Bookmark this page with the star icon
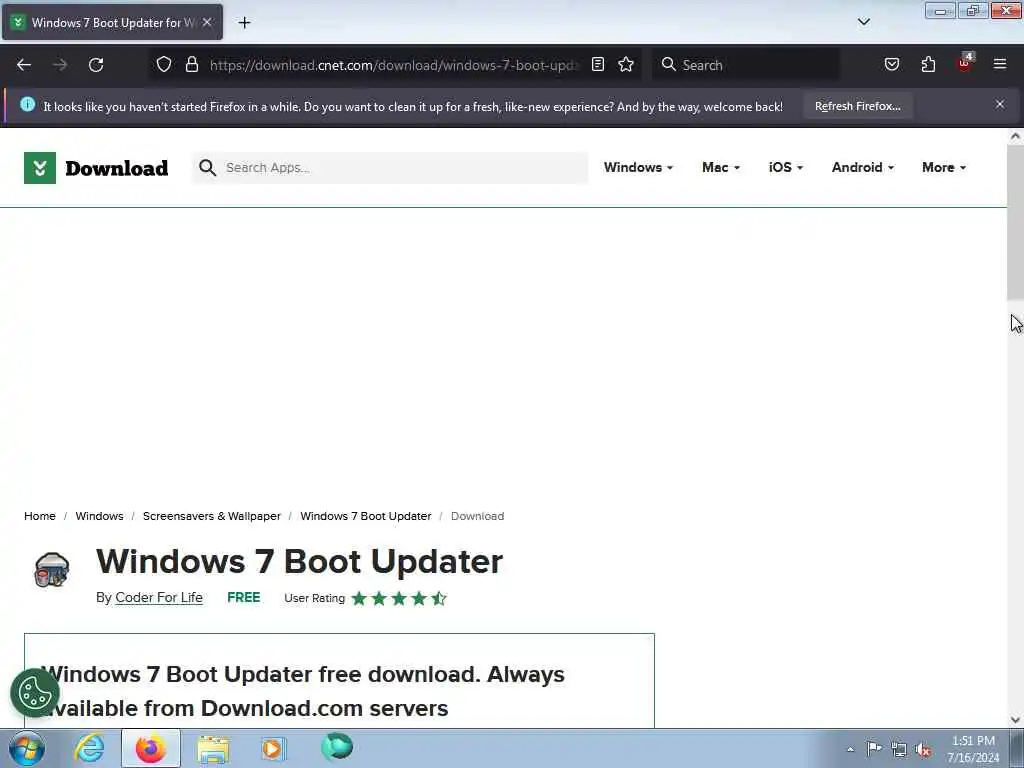1024x768 pixels. tap(626, 65)
